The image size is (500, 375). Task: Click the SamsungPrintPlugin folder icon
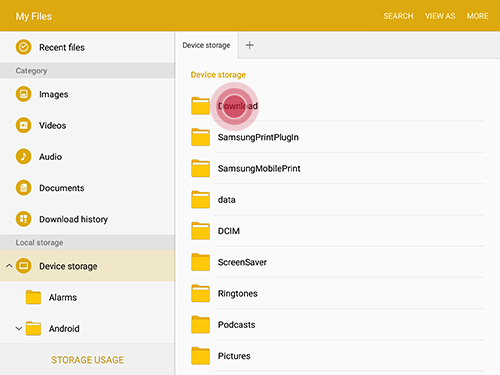200,137
